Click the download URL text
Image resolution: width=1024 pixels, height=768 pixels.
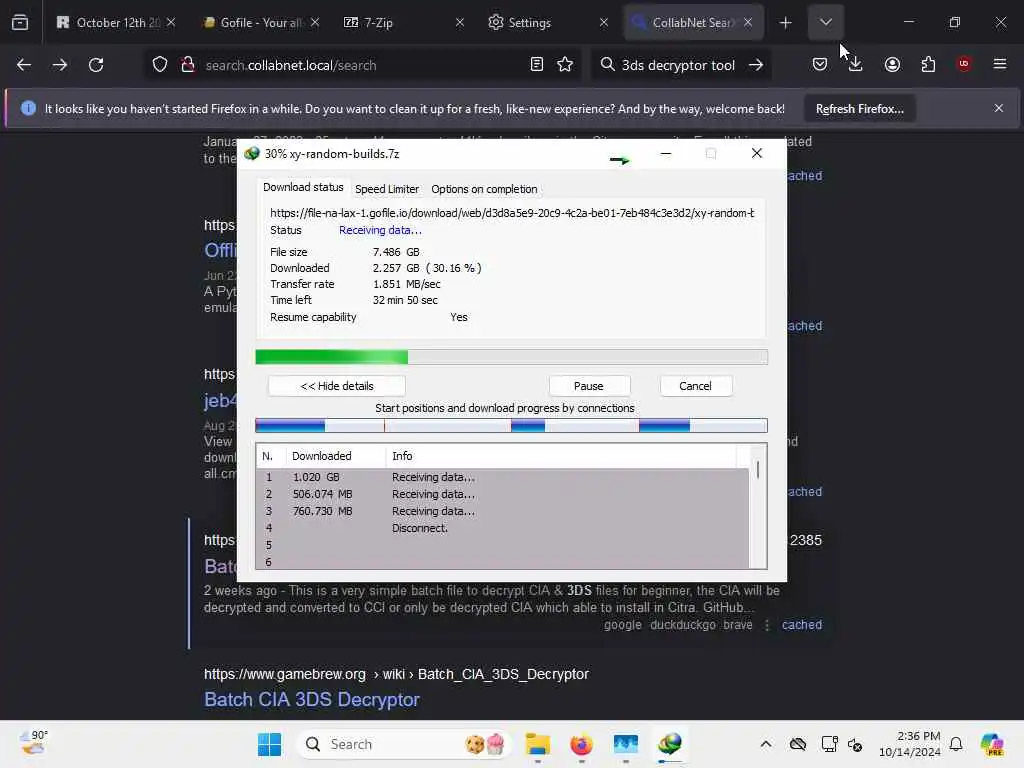click(x=512, y=213)
